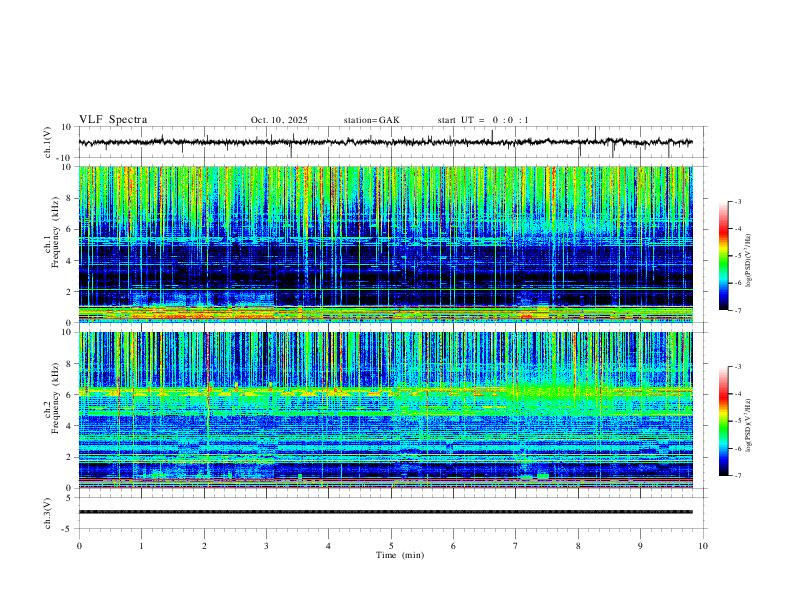Click the "8" kHz tick on ch.1 spectrogram

pyautogui.click(x=69, y=198)
